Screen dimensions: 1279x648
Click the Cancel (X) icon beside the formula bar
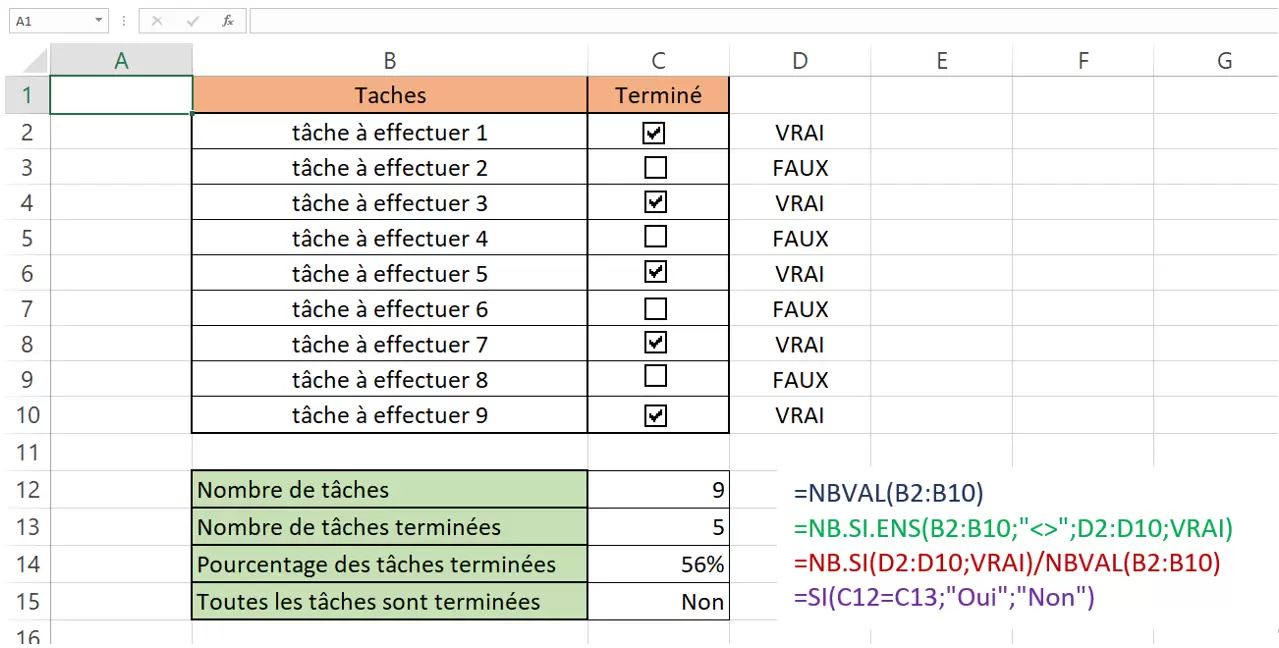point(156,20)
